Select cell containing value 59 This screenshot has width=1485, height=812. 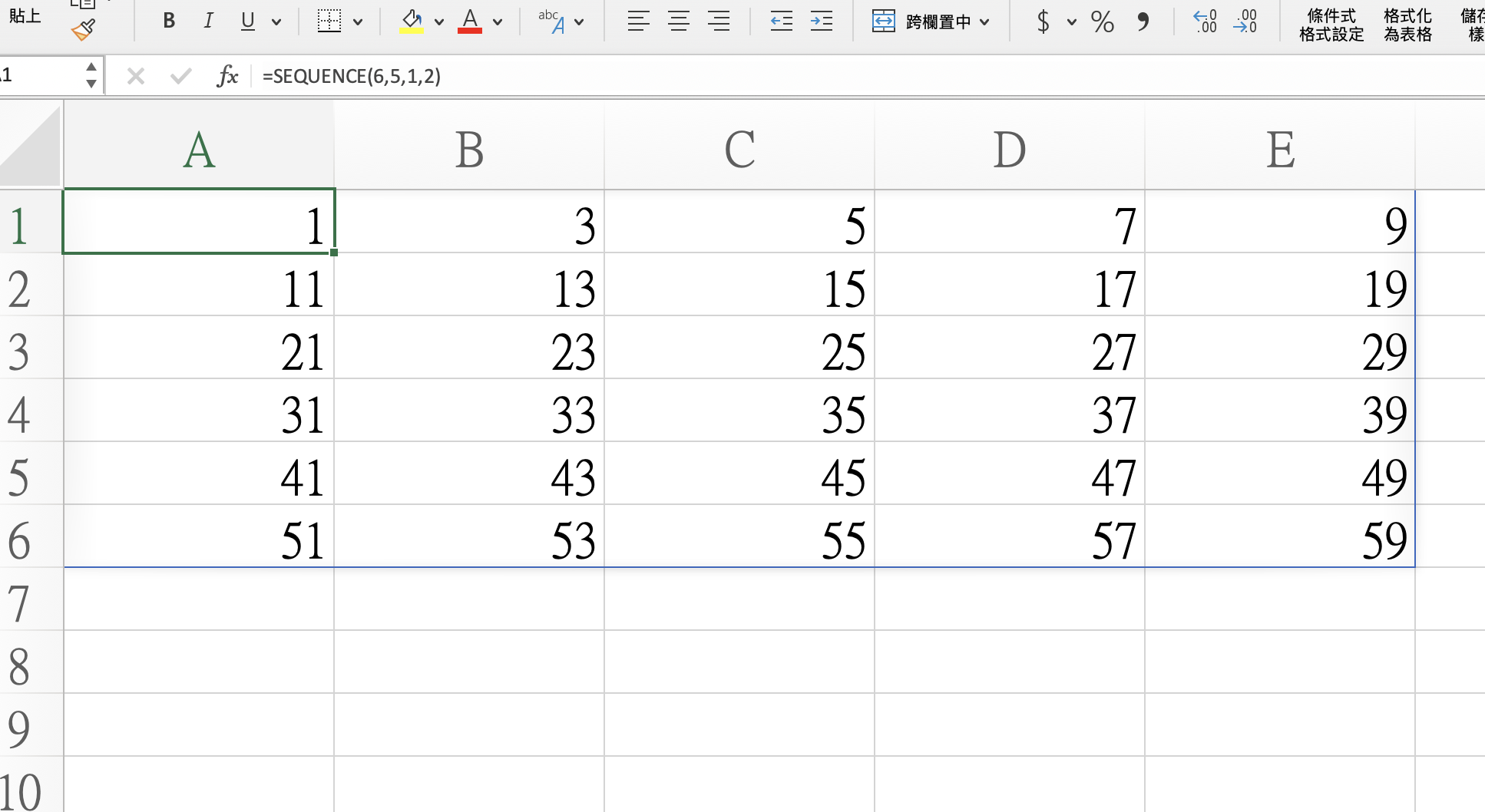click(x=1280, y=536)
